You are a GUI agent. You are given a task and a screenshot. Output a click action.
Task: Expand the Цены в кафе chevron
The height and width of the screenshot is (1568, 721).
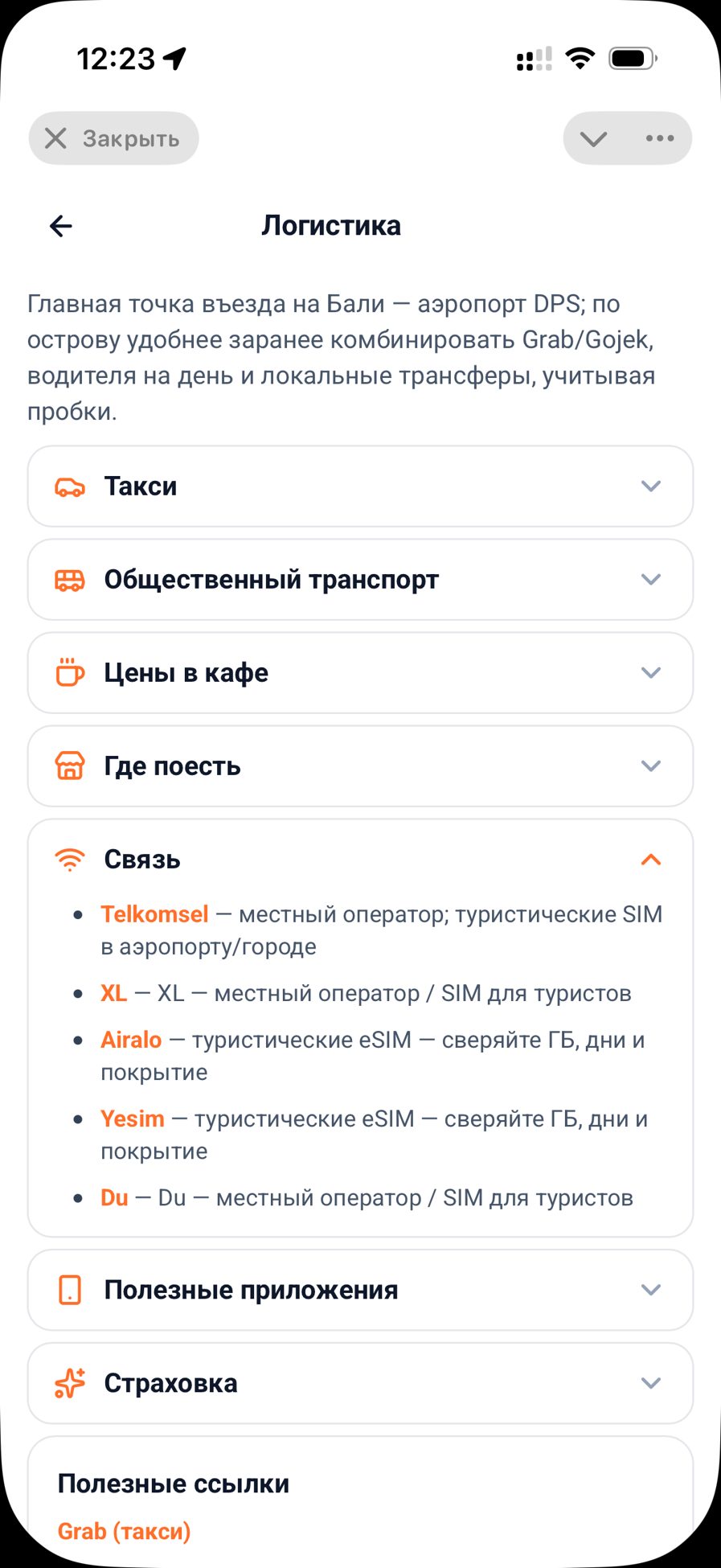point(651,673)
